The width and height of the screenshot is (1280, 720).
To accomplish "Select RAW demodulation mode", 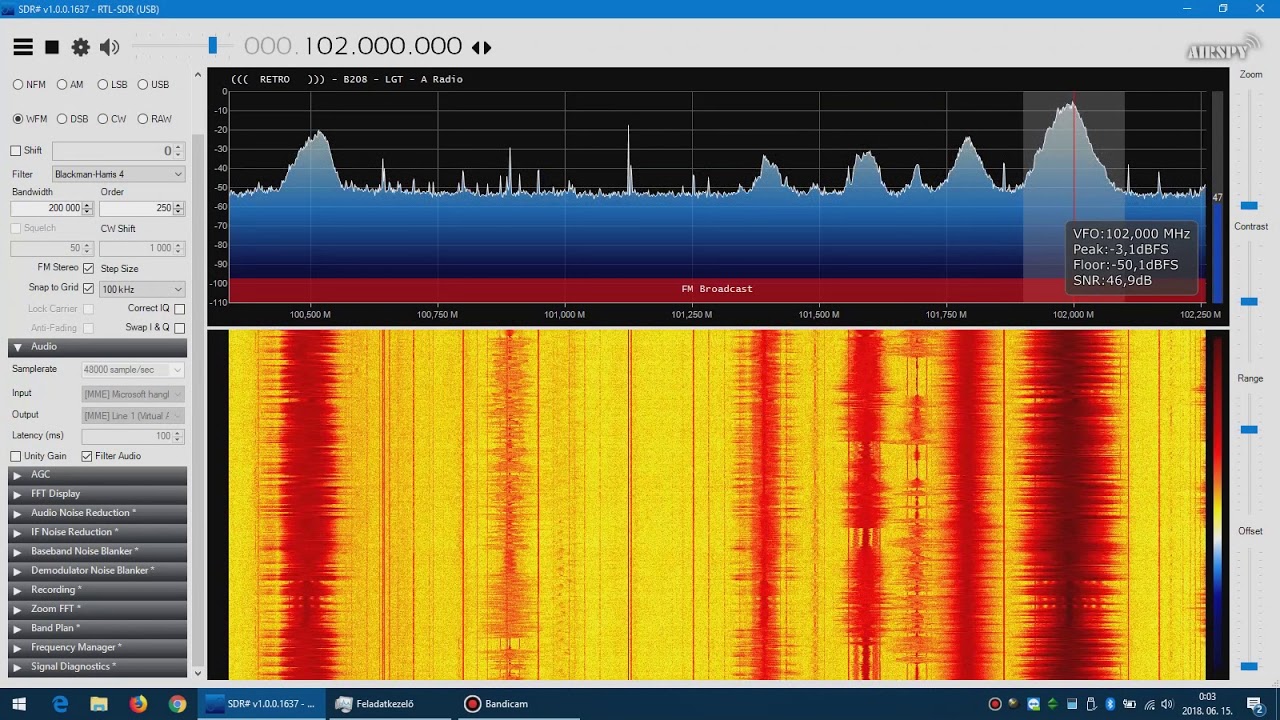I will 154,119.
